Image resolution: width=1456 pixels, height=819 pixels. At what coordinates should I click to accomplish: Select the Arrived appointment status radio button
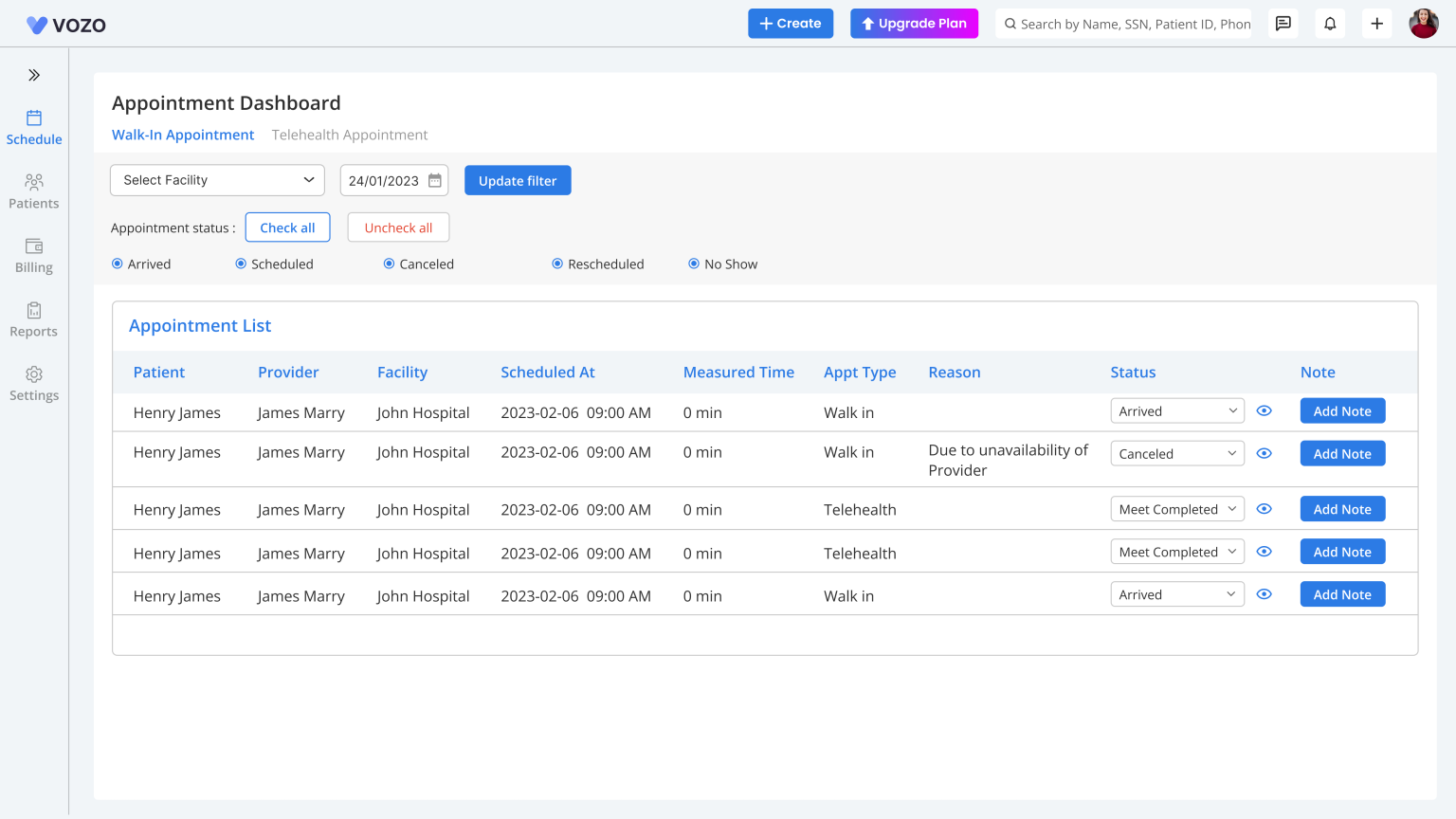[x=117, y=264]
